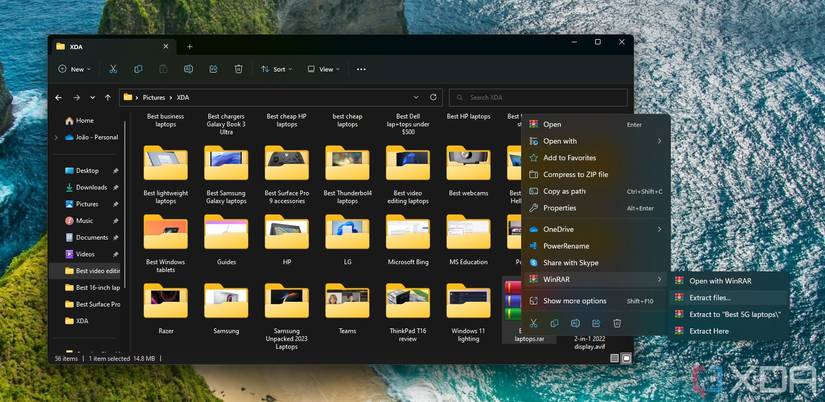Select Downloads in the sidebar
825x402 pixels.
[x=87, y=187]
